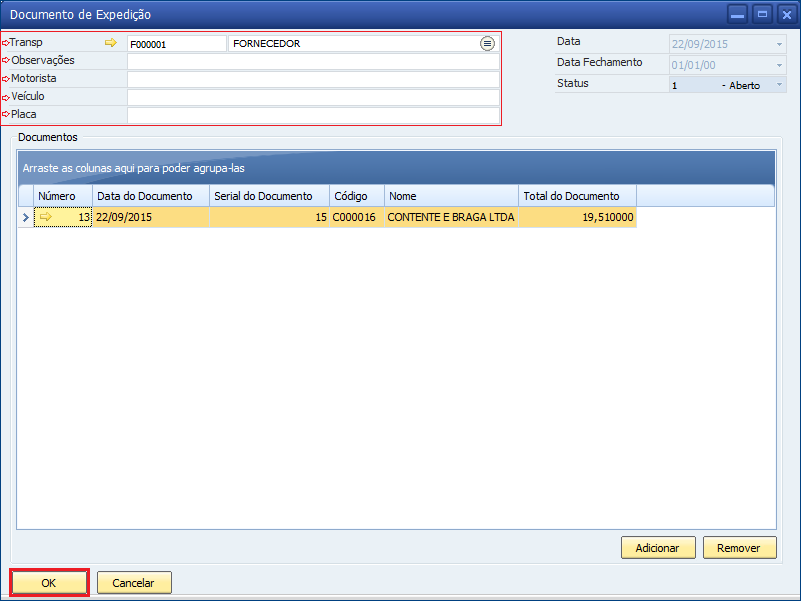Screen dimensions: 801x601
Task: Sort by the Código column header
Action: point(357,196)
